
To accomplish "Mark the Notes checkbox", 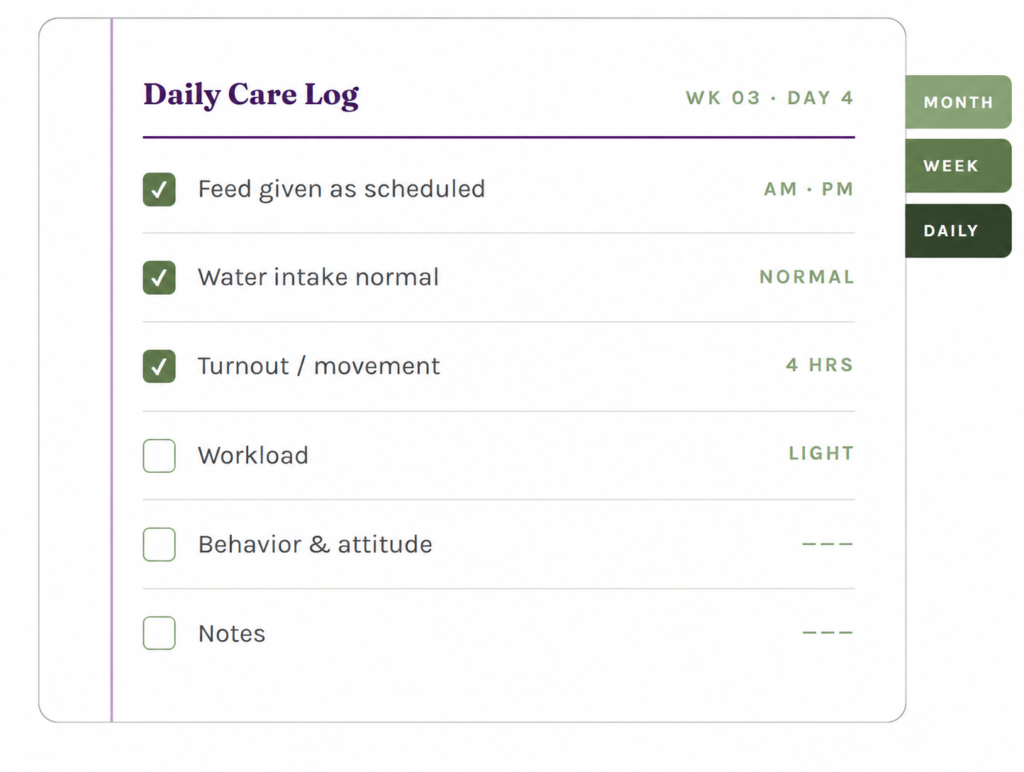I will pyautogui.click(x=159, y=633).
